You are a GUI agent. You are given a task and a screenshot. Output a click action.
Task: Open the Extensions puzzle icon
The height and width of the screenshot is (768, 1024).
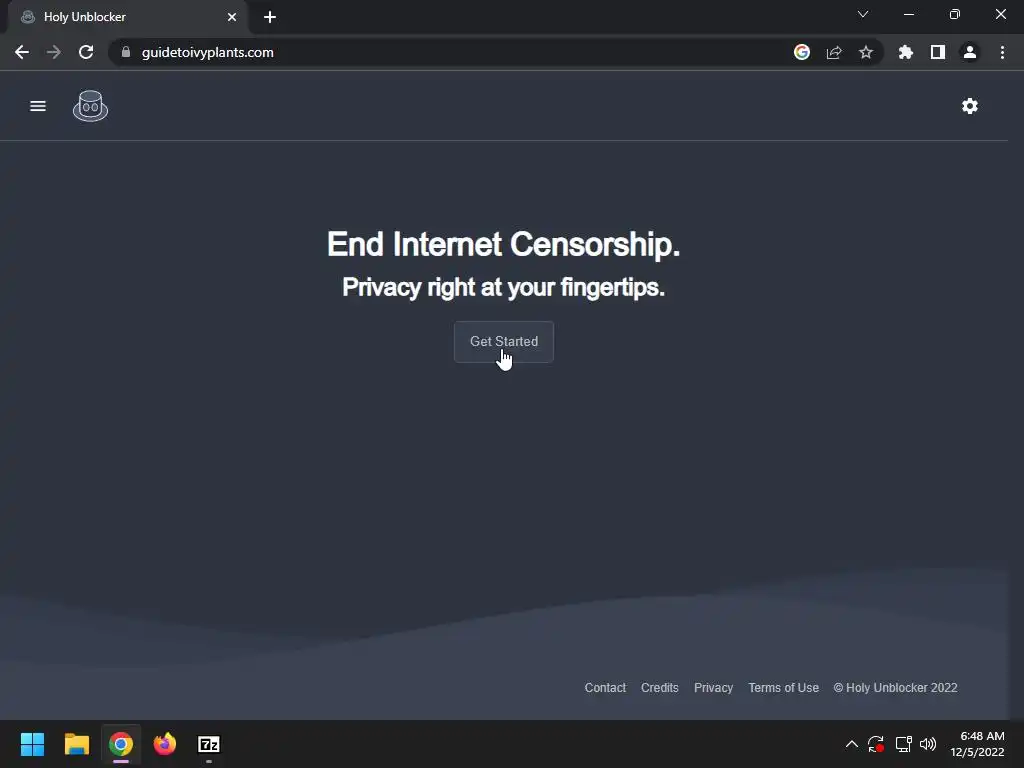pos(906,52)
